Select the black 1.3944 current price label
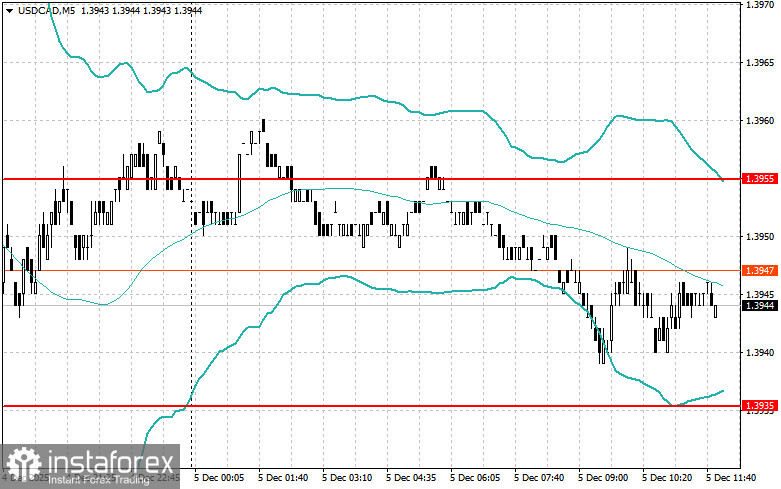This screenshot has height=489, width=781. coord(760,305)
